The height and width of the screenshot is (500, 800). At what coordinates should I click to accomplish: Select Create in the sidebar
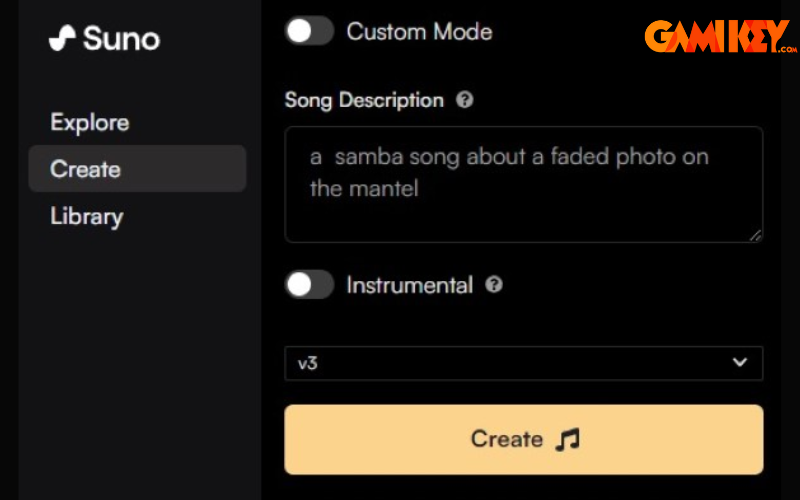86,169
